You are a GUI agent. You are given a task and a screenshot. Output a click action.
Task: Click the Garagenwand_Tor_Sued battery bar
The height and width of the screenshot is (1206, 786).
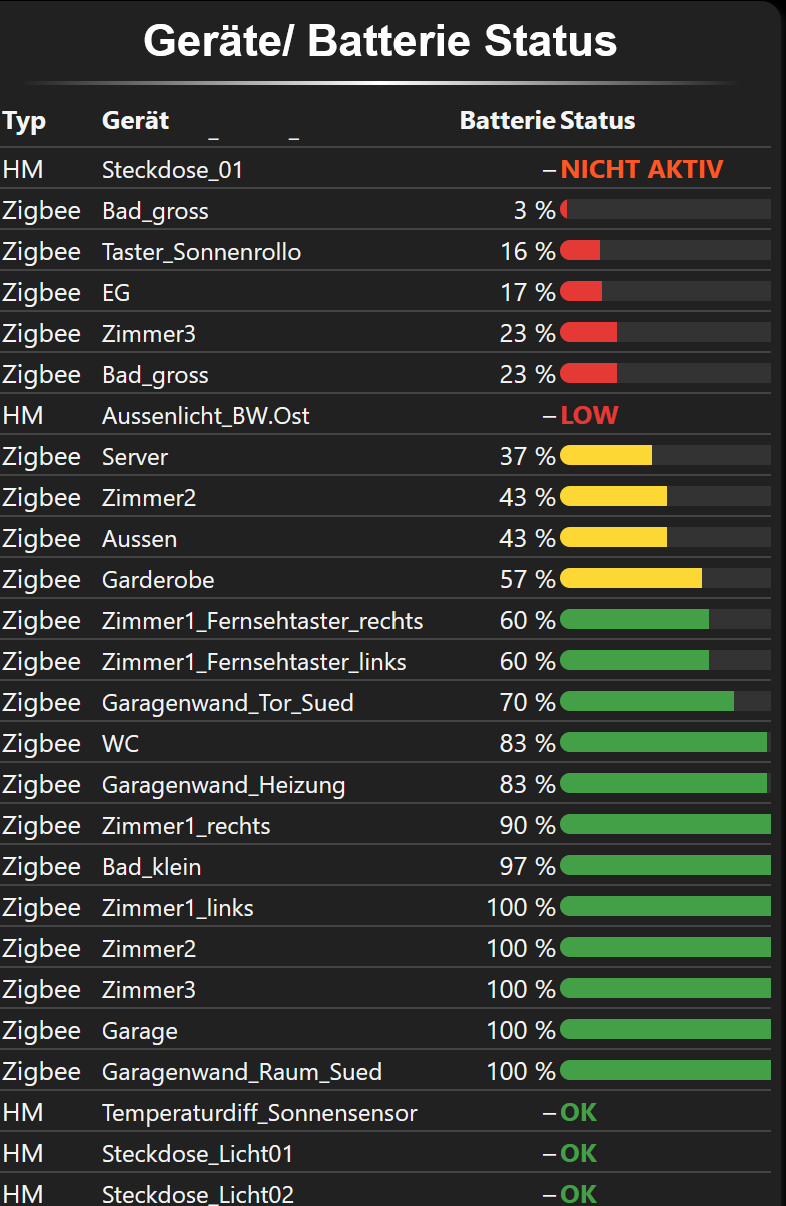pyautogui.click(x=665, y=703)
